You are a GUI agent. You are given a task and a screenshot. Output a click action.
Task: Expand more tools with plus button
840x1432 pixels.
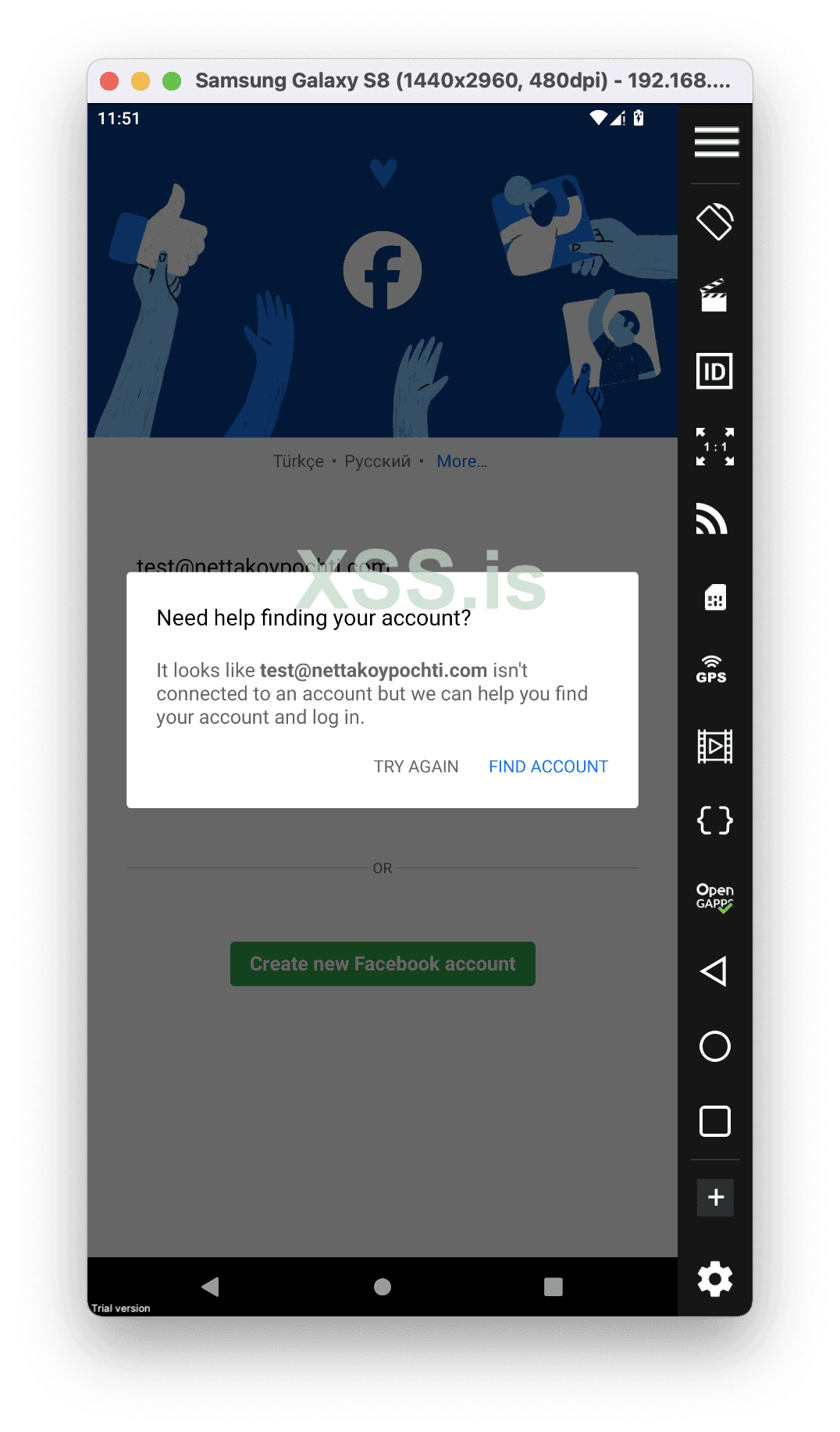(x=716, y=1198)
